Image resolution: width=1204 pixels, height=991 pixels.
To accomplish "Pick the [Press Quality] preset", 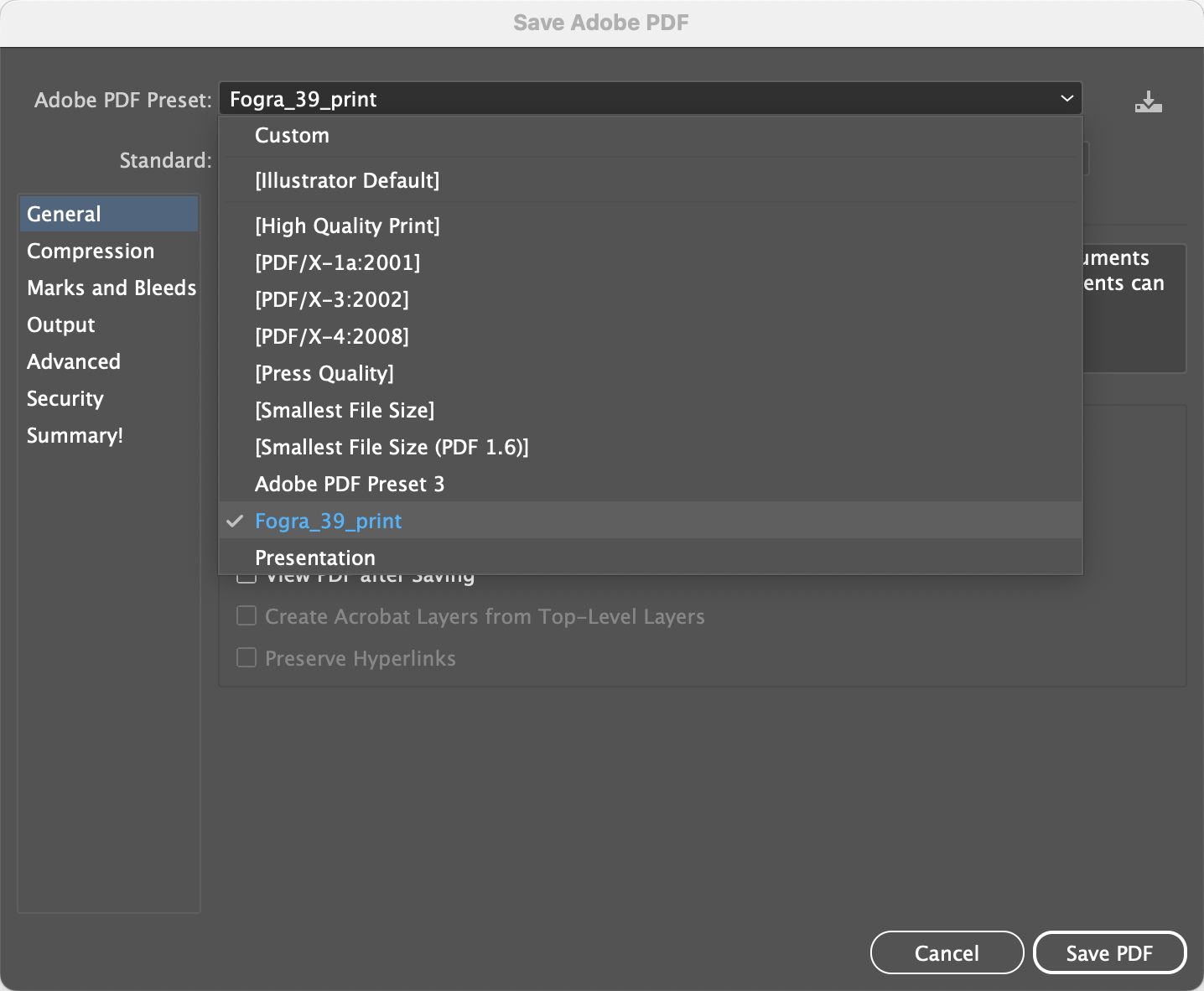I will 650,373.
